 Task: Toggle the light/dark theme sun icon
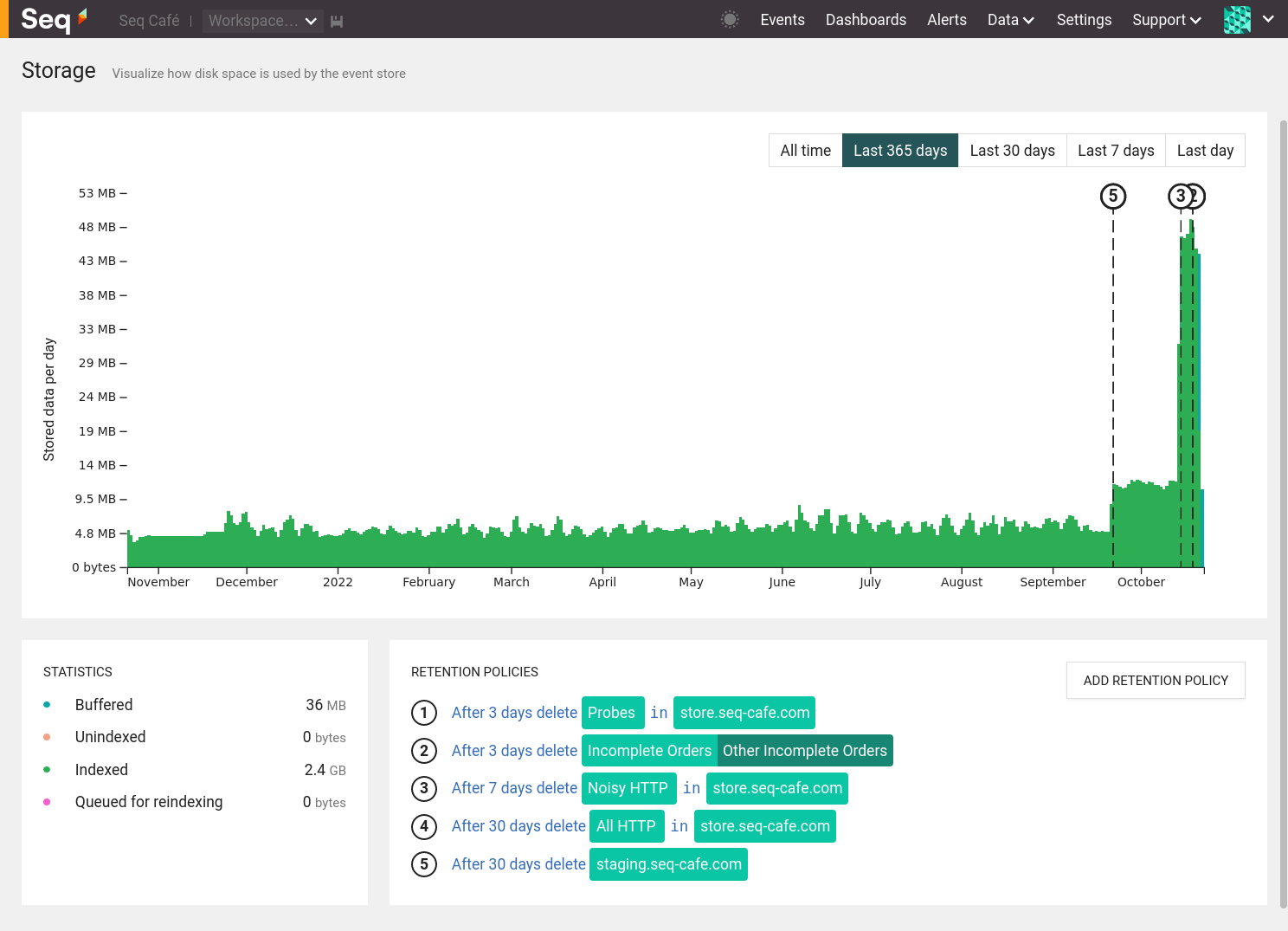coord(730,20)
